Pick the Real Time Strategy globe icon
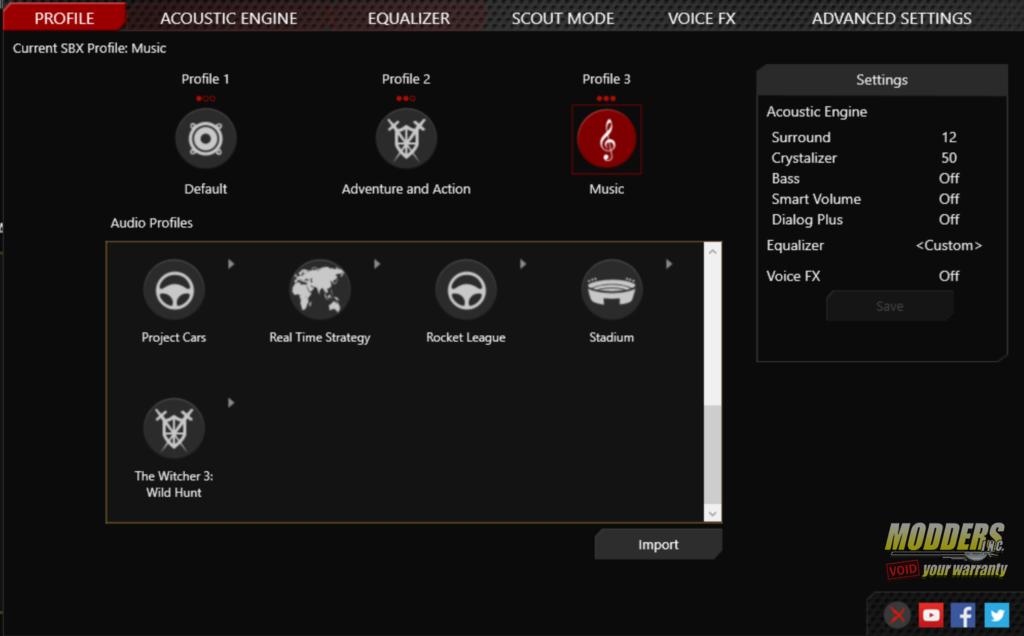Screen dimensions: 1024x636 coord(320,290)
